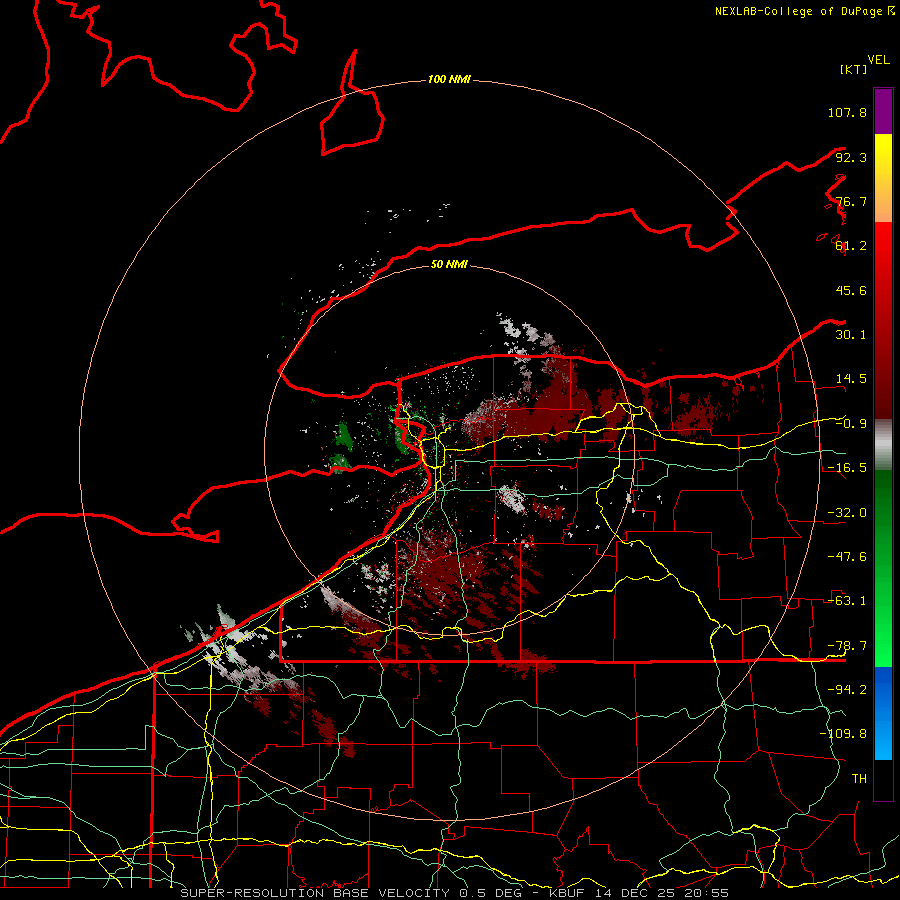Click the [KT] units label

[x=853, y=69]
